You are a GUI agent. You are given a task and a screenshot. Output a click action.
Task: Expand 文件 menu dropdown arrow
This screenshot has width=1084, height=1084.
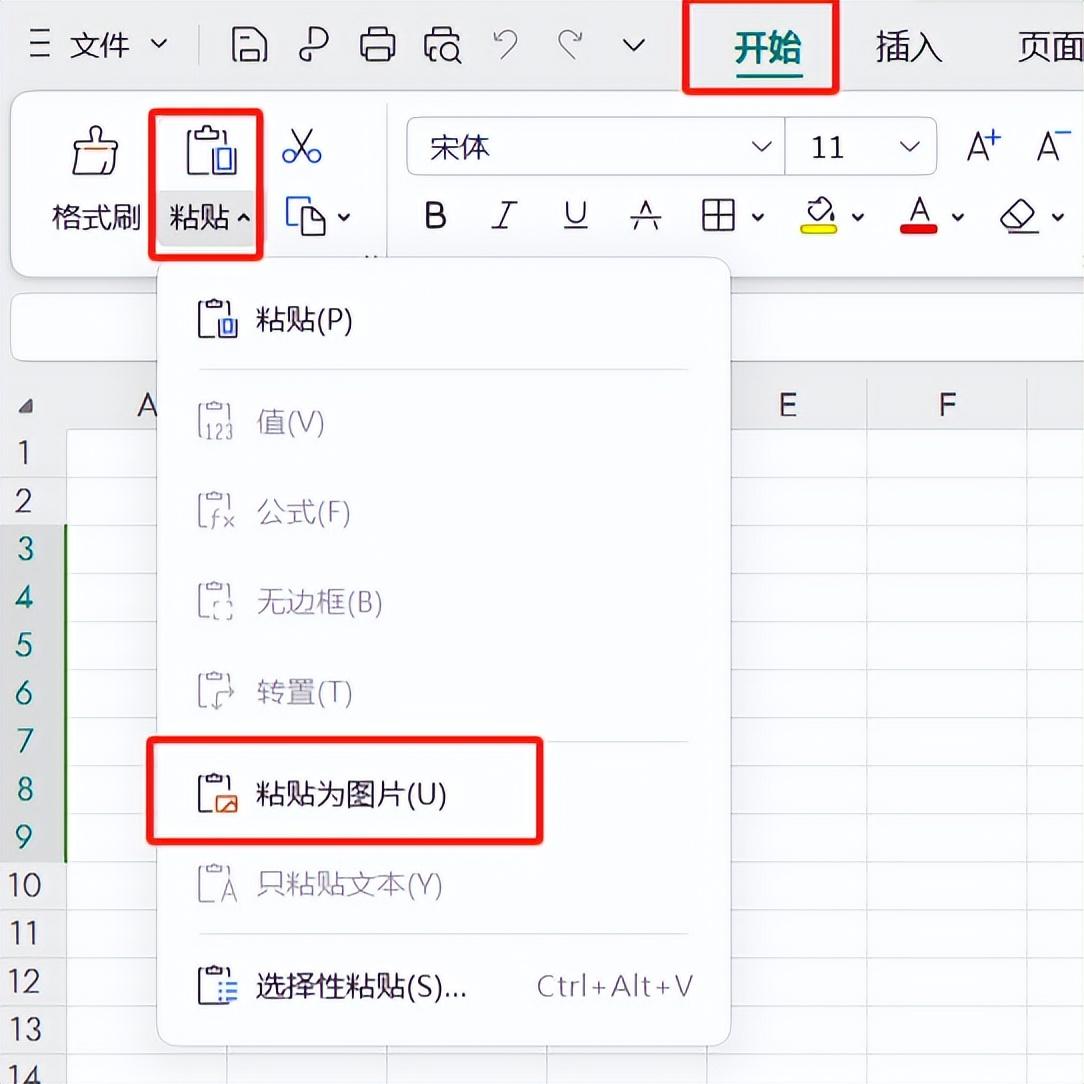(159, 44)
